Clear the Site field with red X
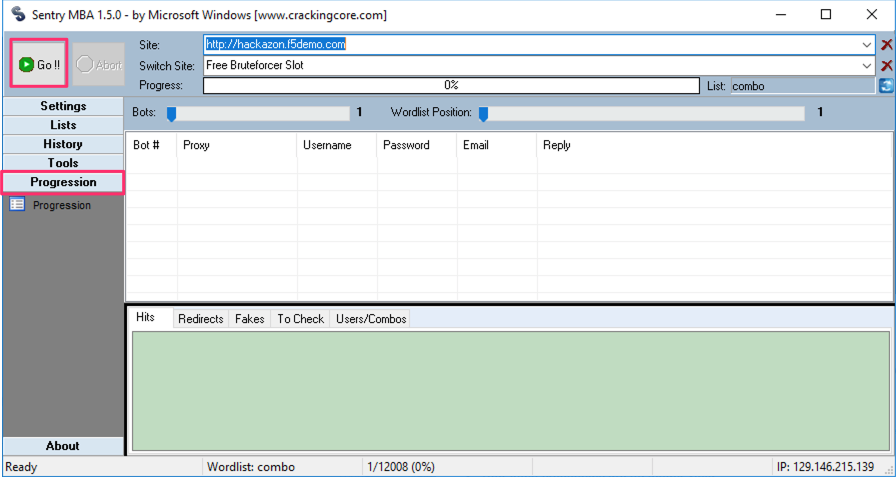This screenshot has width=896, height=477. 886,45
